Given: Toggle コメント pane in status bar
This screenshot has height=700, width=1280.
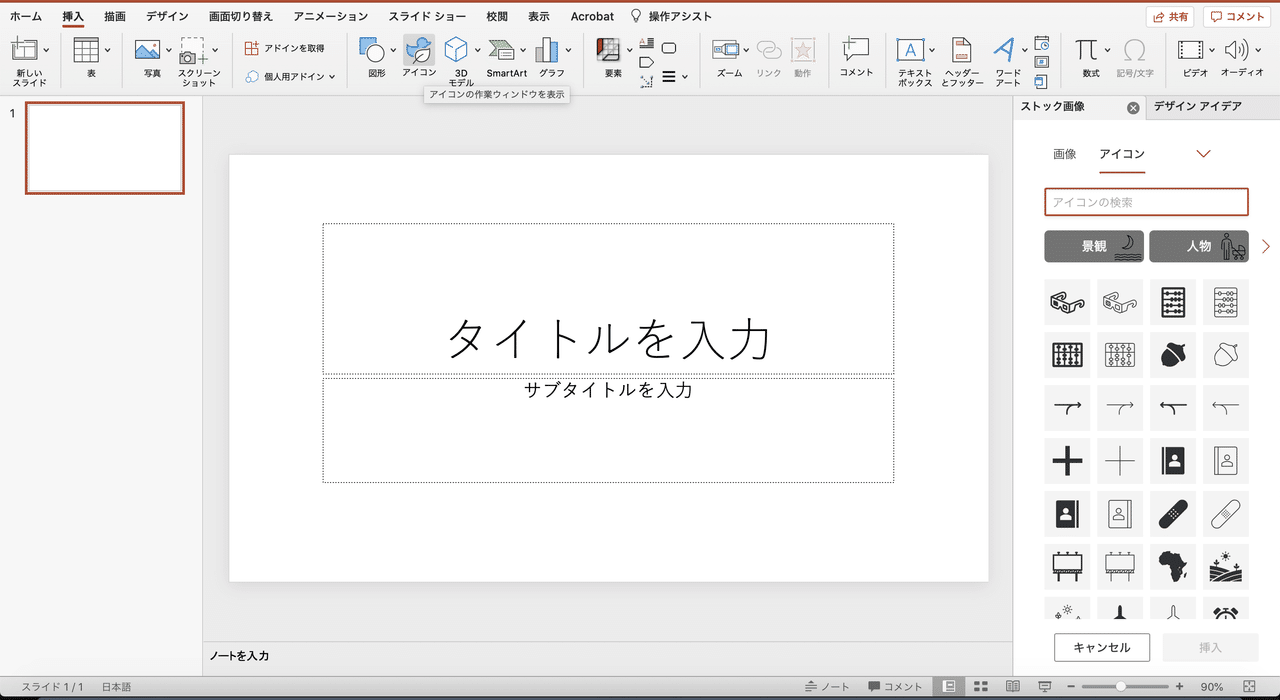Looking at the screenshot, I should coord(895,687).
